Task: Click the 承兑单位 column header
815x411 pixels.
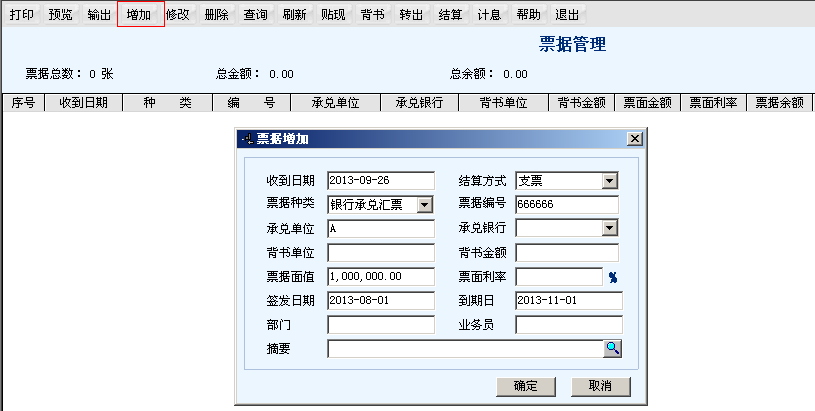Action: (x=336, y=103)
